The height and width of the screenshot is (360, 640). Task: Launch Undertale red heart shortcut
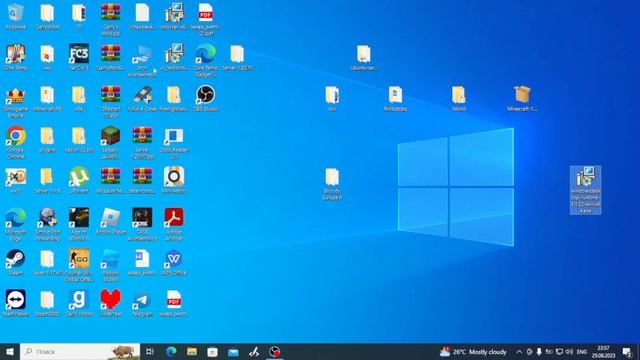(111, 303)
